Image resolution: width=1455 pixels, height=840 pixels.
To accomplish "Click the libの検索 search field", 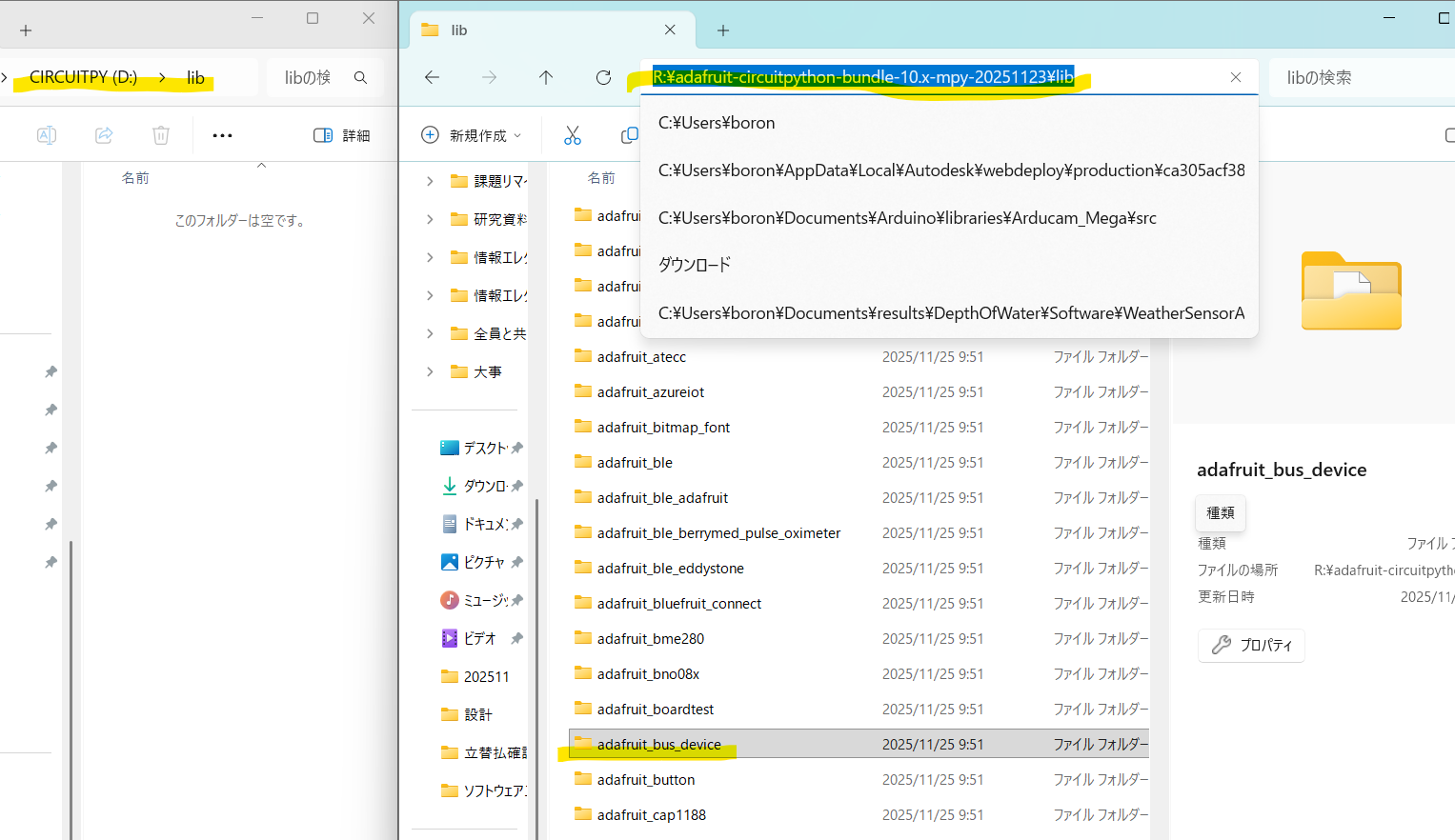I will point(1353,77).
